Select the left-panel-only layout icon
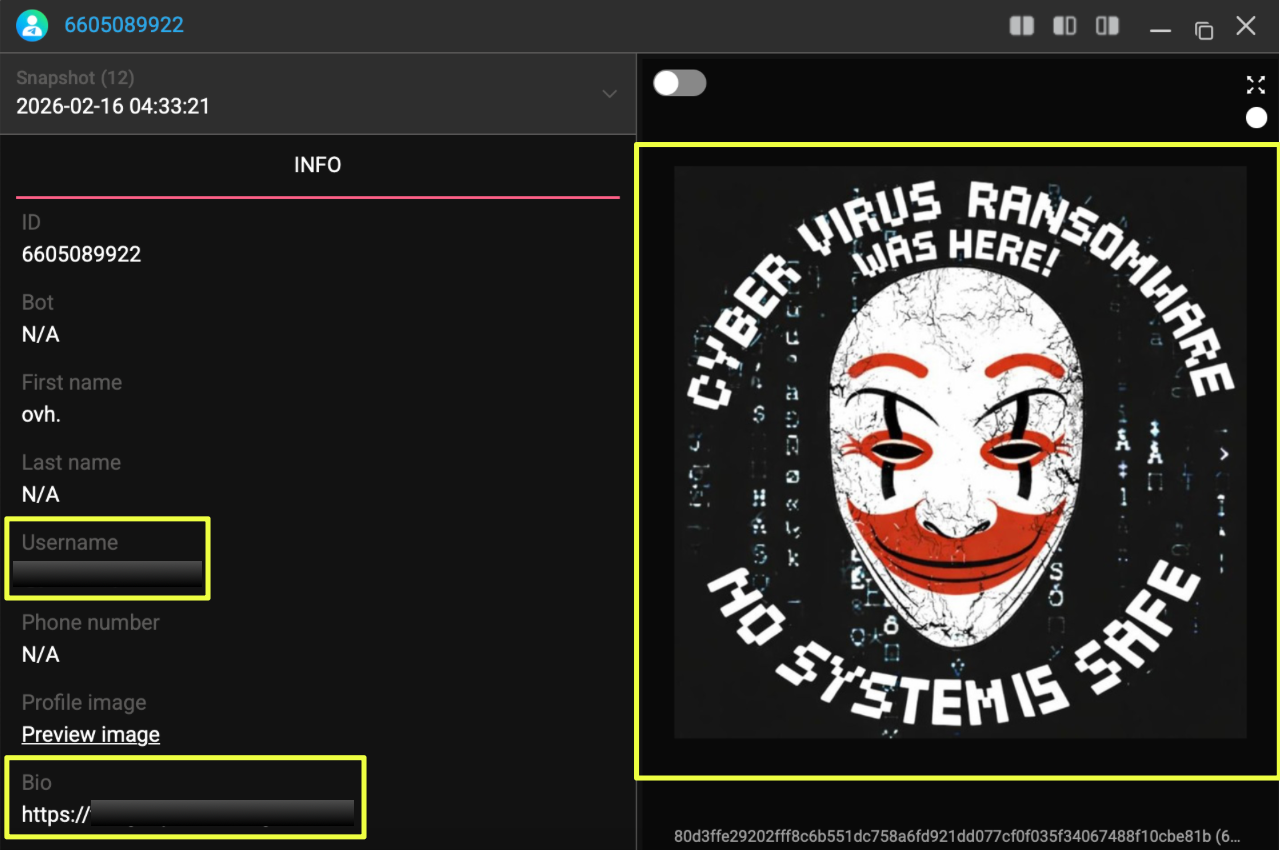This screenshot has width=1280, height=850. tap(1064, 26)
